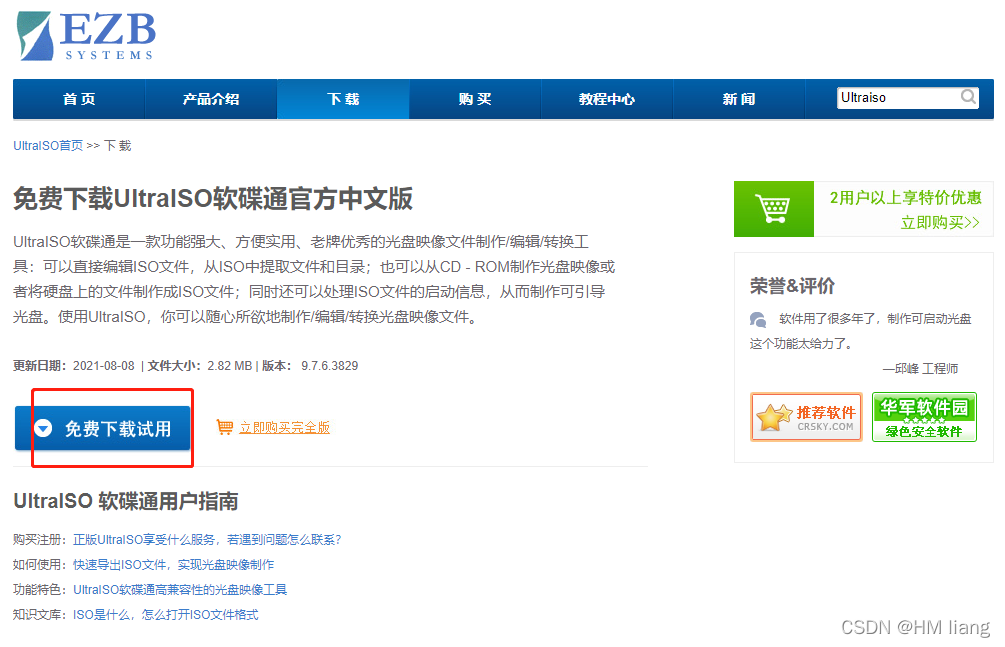Click the version text 9.7.6.3829
Viewport: 1005px width, 647px height.
click(x=329, y=366)
